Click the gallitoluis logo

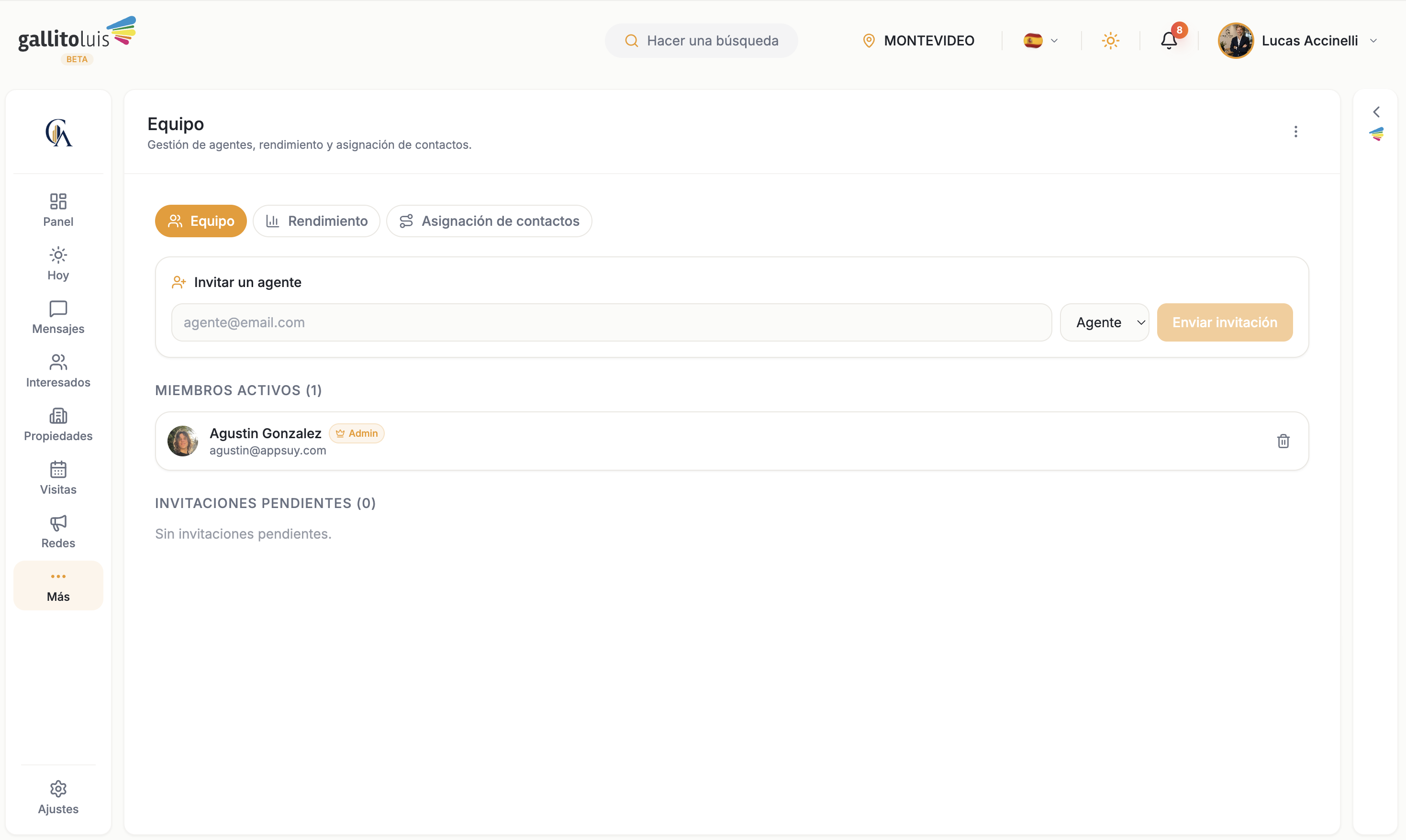(x=77, y=34)
